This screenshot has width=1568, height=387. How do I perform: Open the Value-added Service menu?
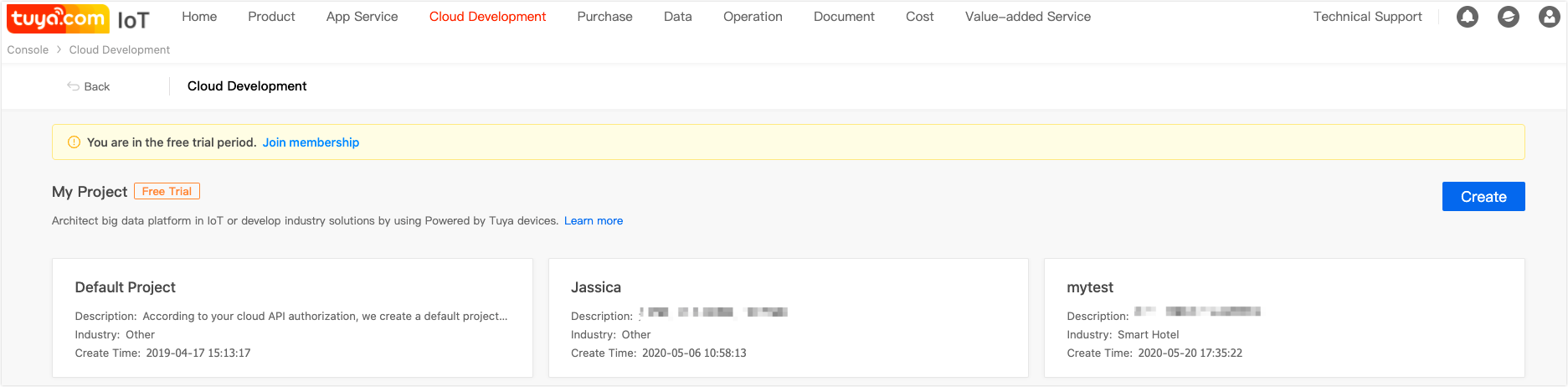point(1027,17)
